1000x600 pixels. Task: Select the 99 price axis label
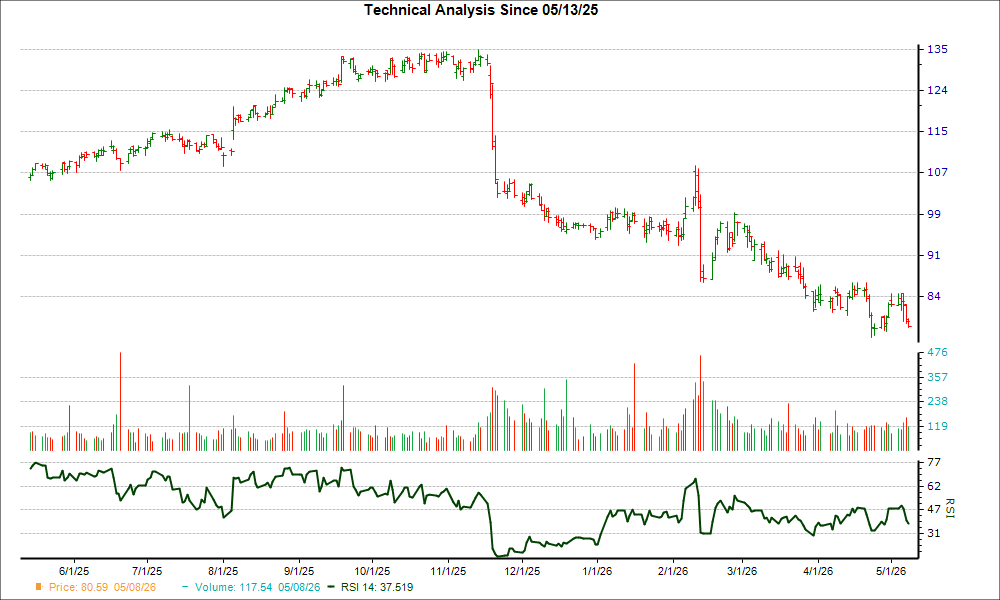(x=934, y=214)
